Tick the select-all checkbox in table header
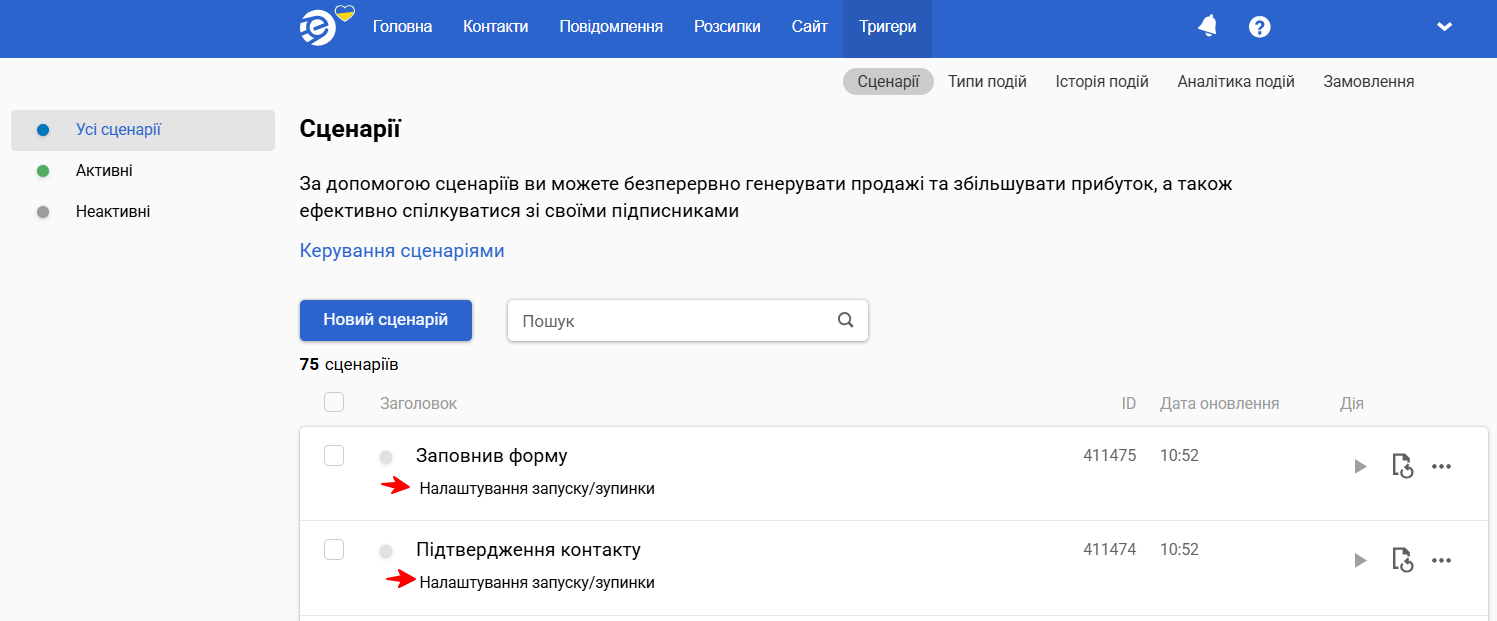 tap(334, 402)
